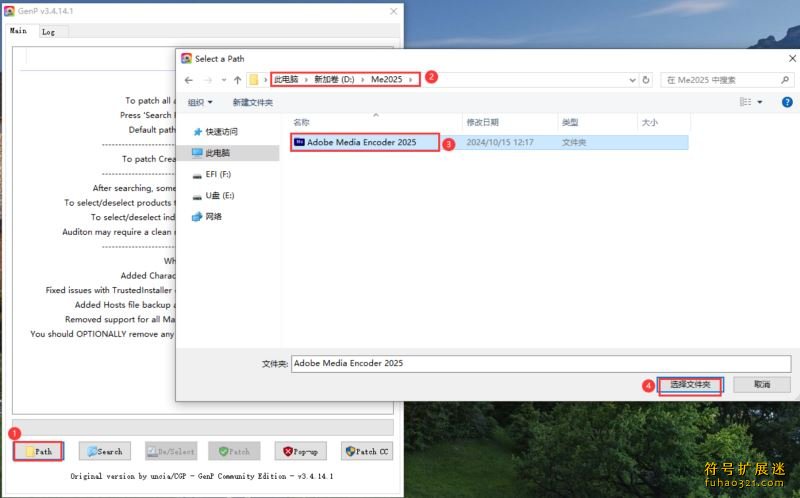800x498 pixels.
Task: Click the De/Select button in GenP
Action: tap(170, 451)
